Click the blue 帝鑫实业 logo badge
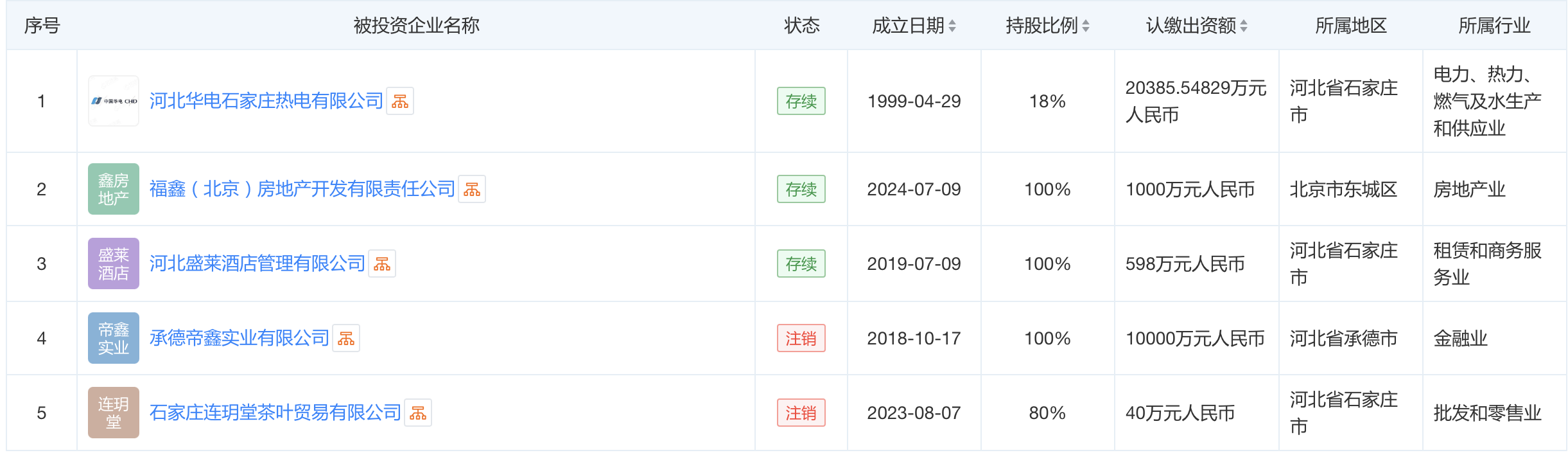1568x455 pixels. (x=114, y=339)
